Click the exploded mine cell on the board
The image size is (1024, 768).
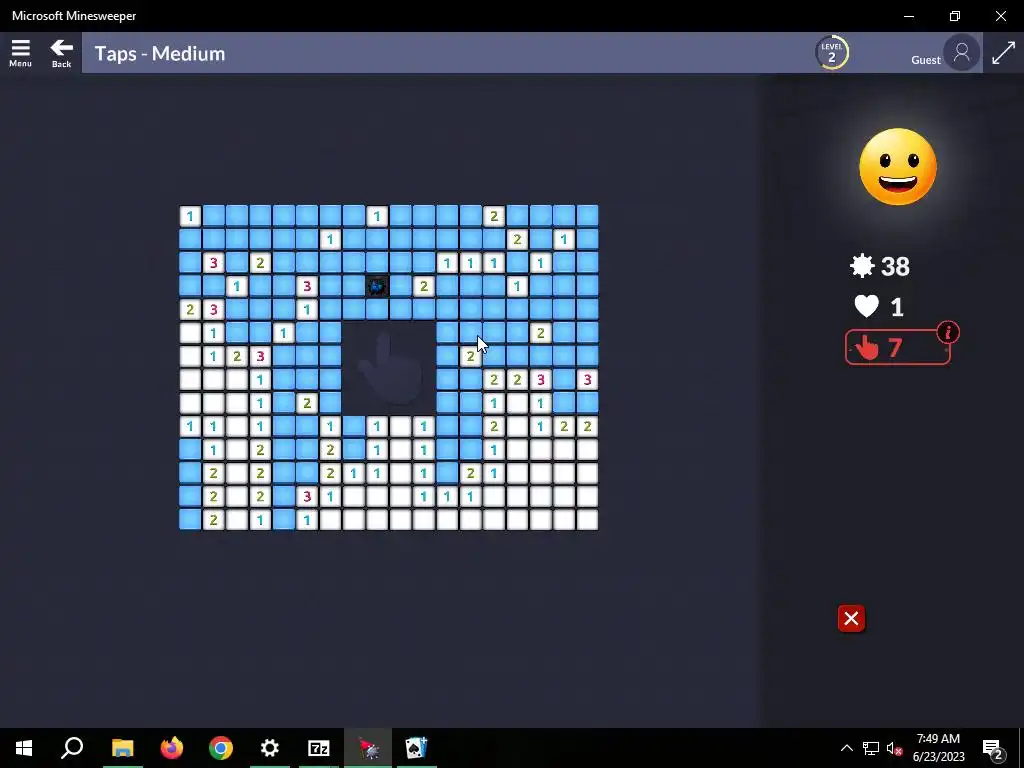click(x=377, y=286)
